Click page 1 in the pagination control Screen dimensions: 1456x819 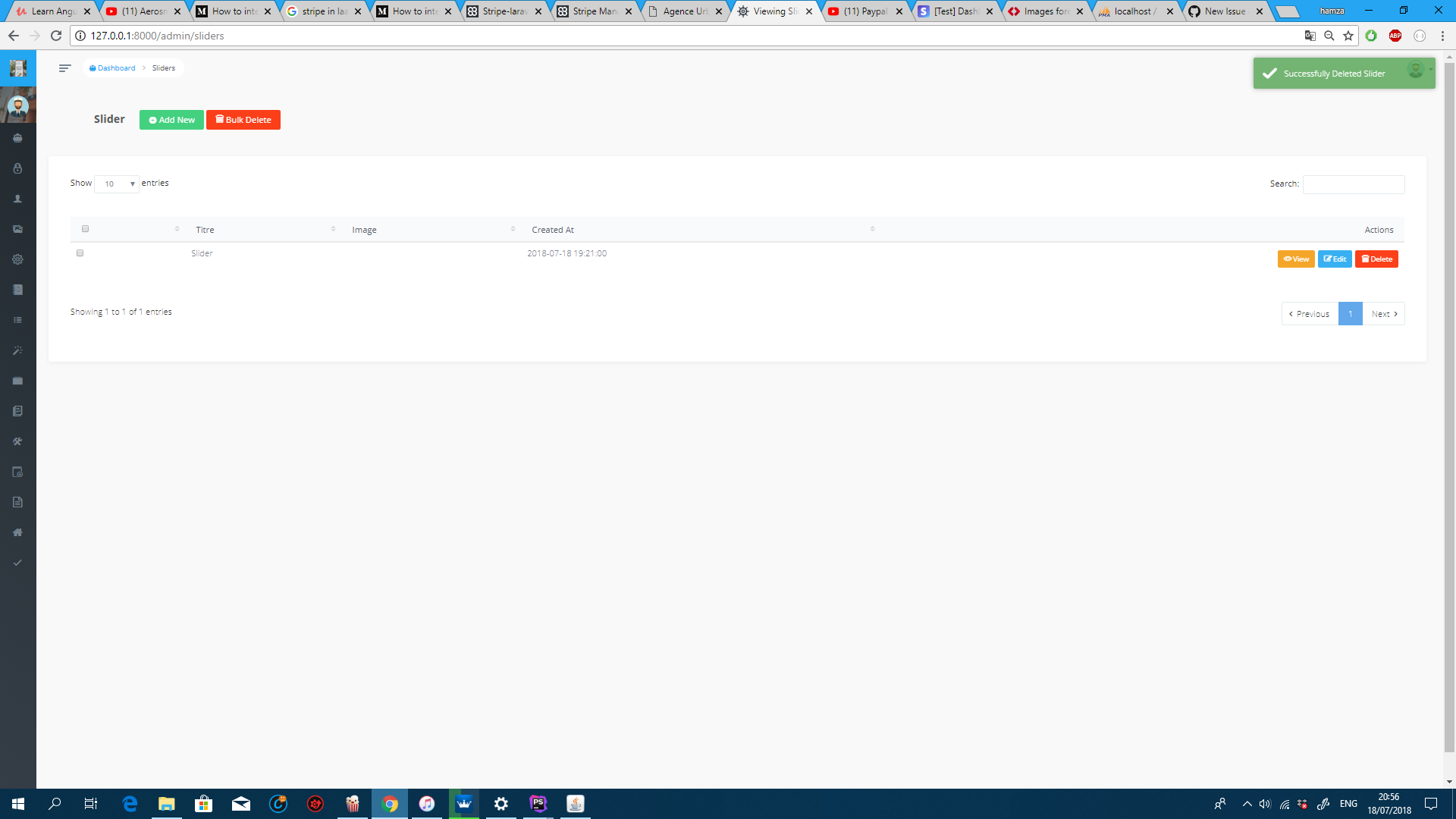pyautogui.click(x=1350, y=313)
